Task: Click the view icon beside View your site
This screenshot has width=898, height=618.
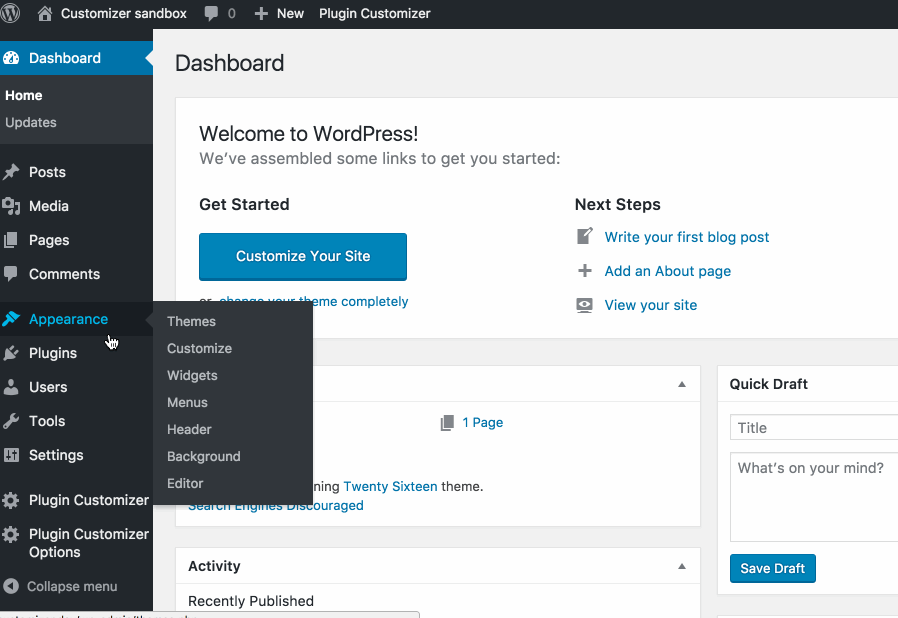Action: click(584, 305)
